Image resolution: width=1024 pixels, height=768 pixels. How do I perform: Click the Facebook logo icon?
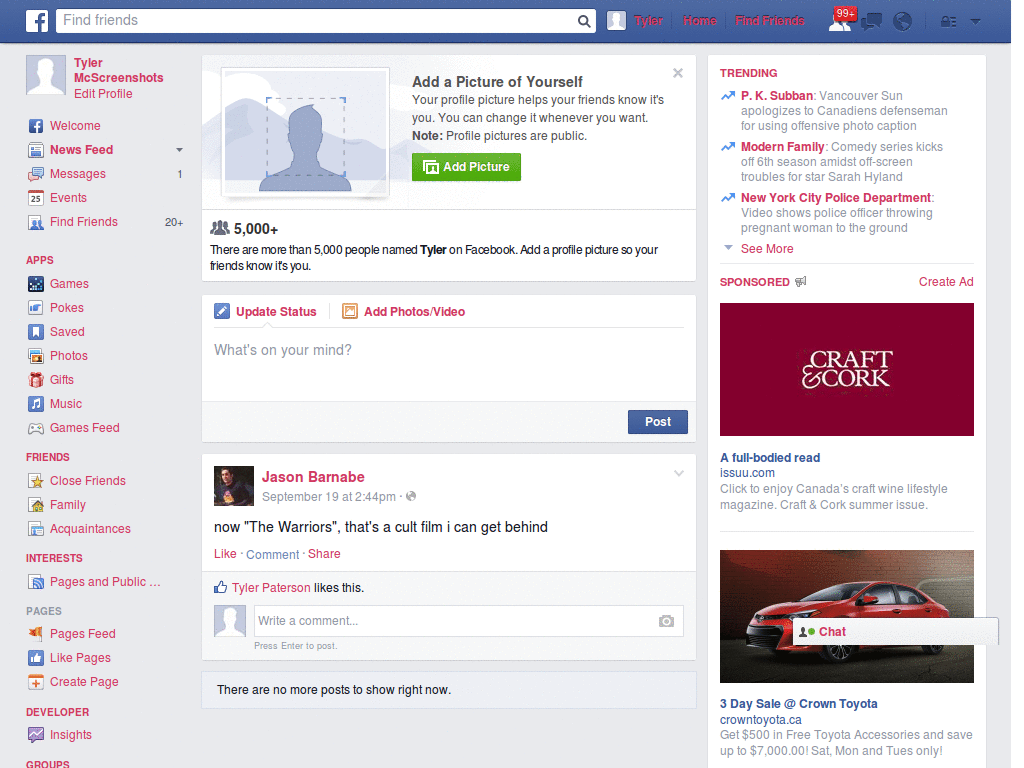coord(37,21)
